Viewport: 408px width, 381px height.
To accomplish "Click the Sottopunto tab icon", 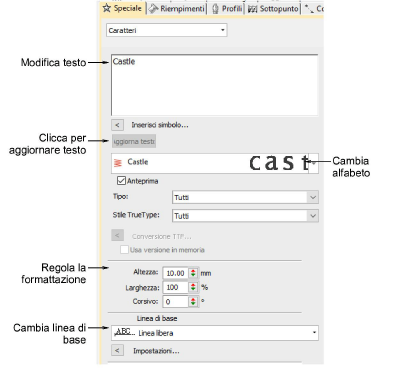I will click(x=253, y=9).
